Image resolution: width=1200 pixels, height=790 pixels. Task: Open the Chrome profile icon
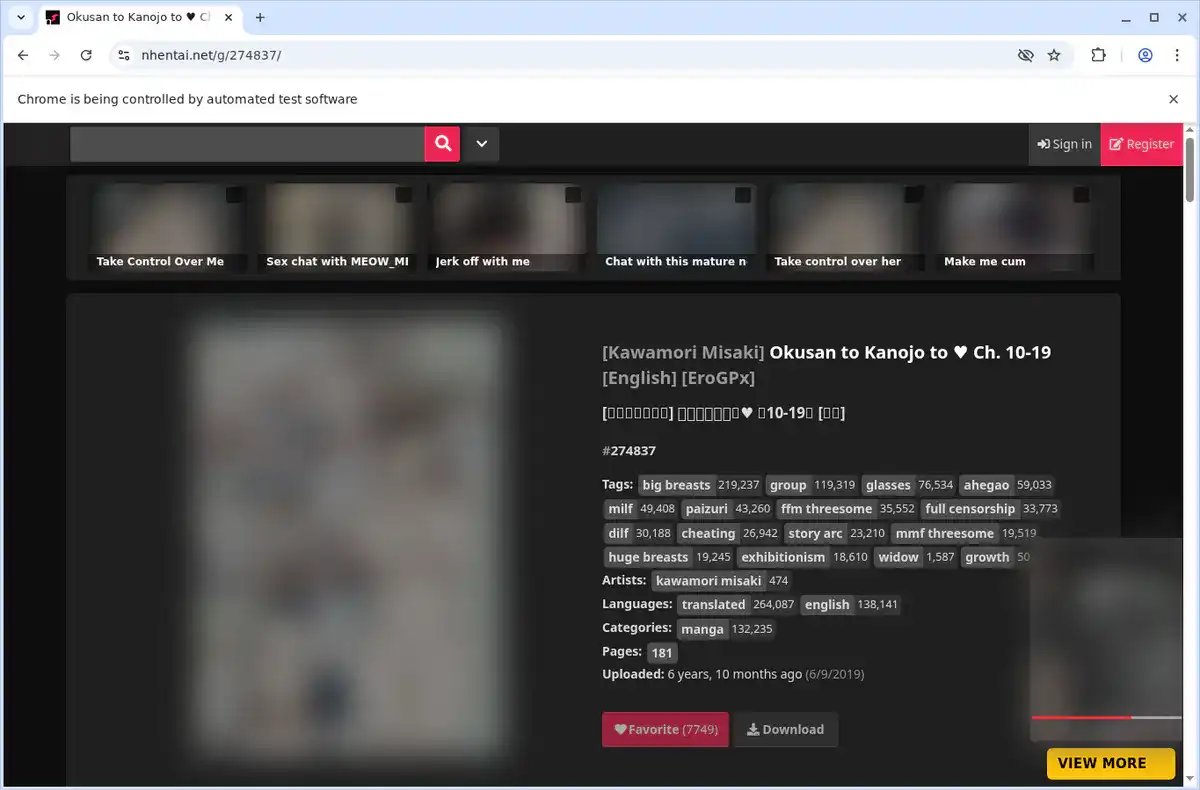point(1146,55)
